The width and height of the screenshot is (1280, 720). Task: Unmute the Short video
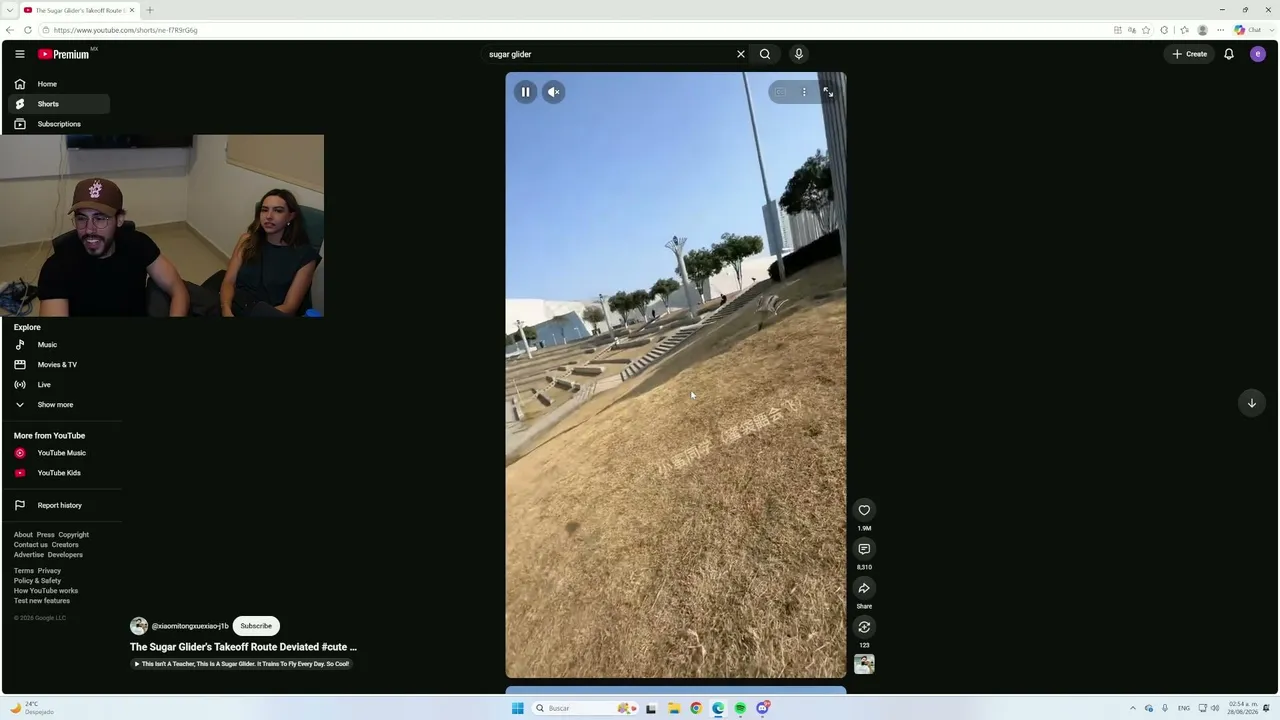pyautogui.click(x=553, y=92)
